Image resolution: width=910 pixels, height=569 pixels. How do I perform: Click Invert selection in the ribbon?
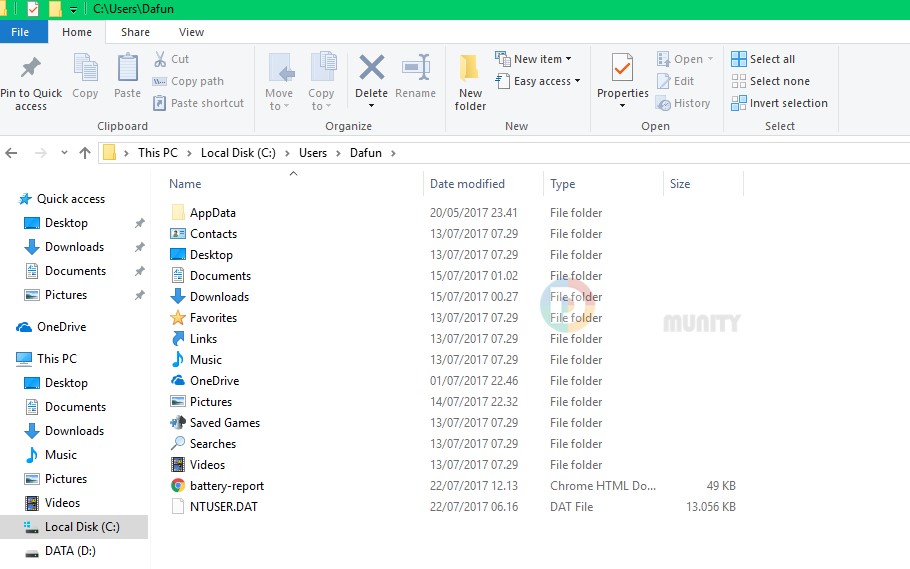pos(787,103)
